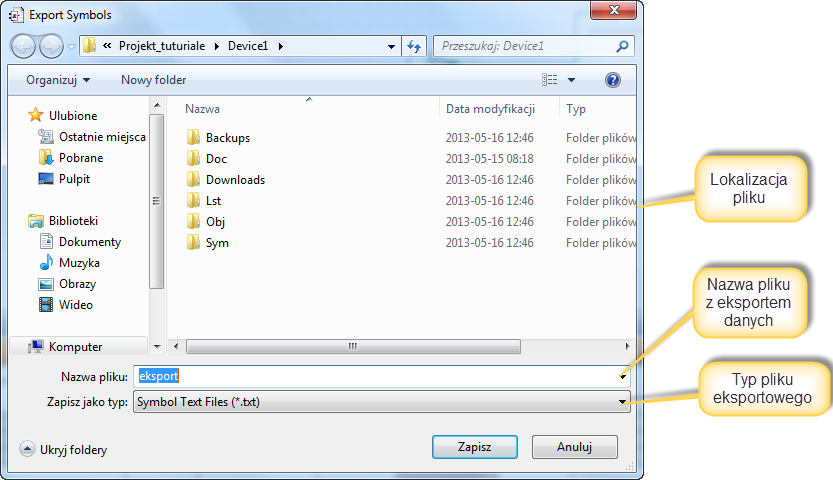Sort by the Data modyfikacji column header
Viewport: 833px width, 480px height.
coord(490,109)
